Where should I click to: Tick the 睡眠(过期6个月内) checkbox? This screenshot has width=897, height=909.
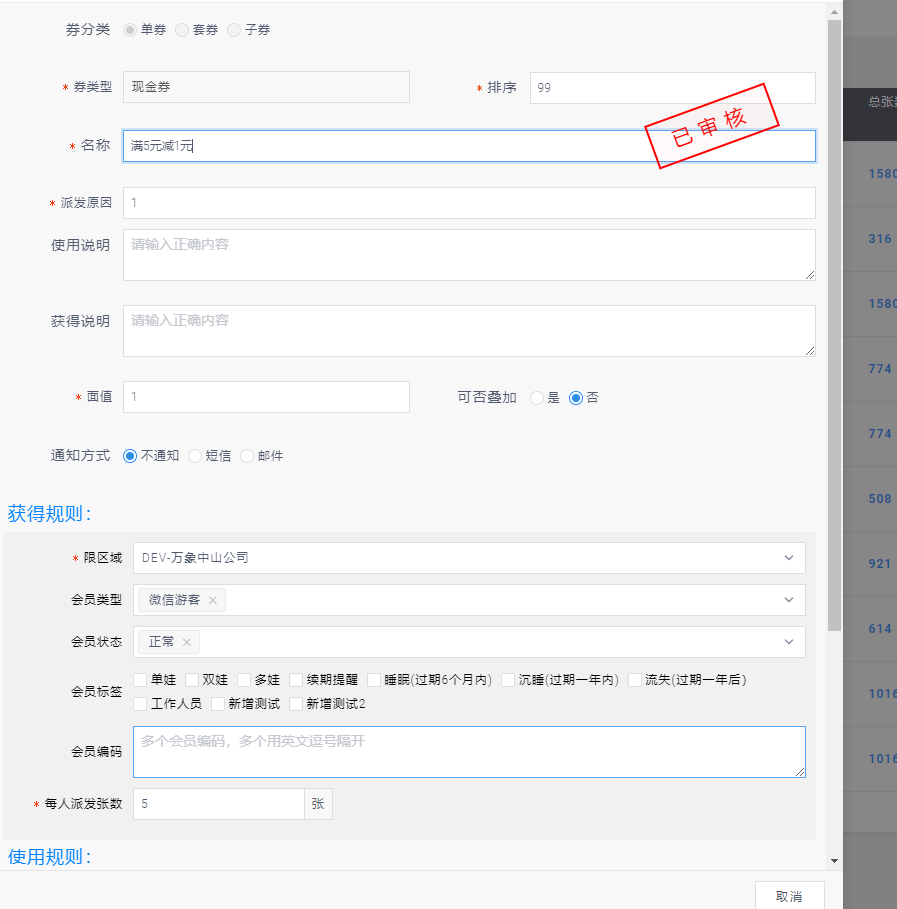pyautogui.click(x=373, y=679)
